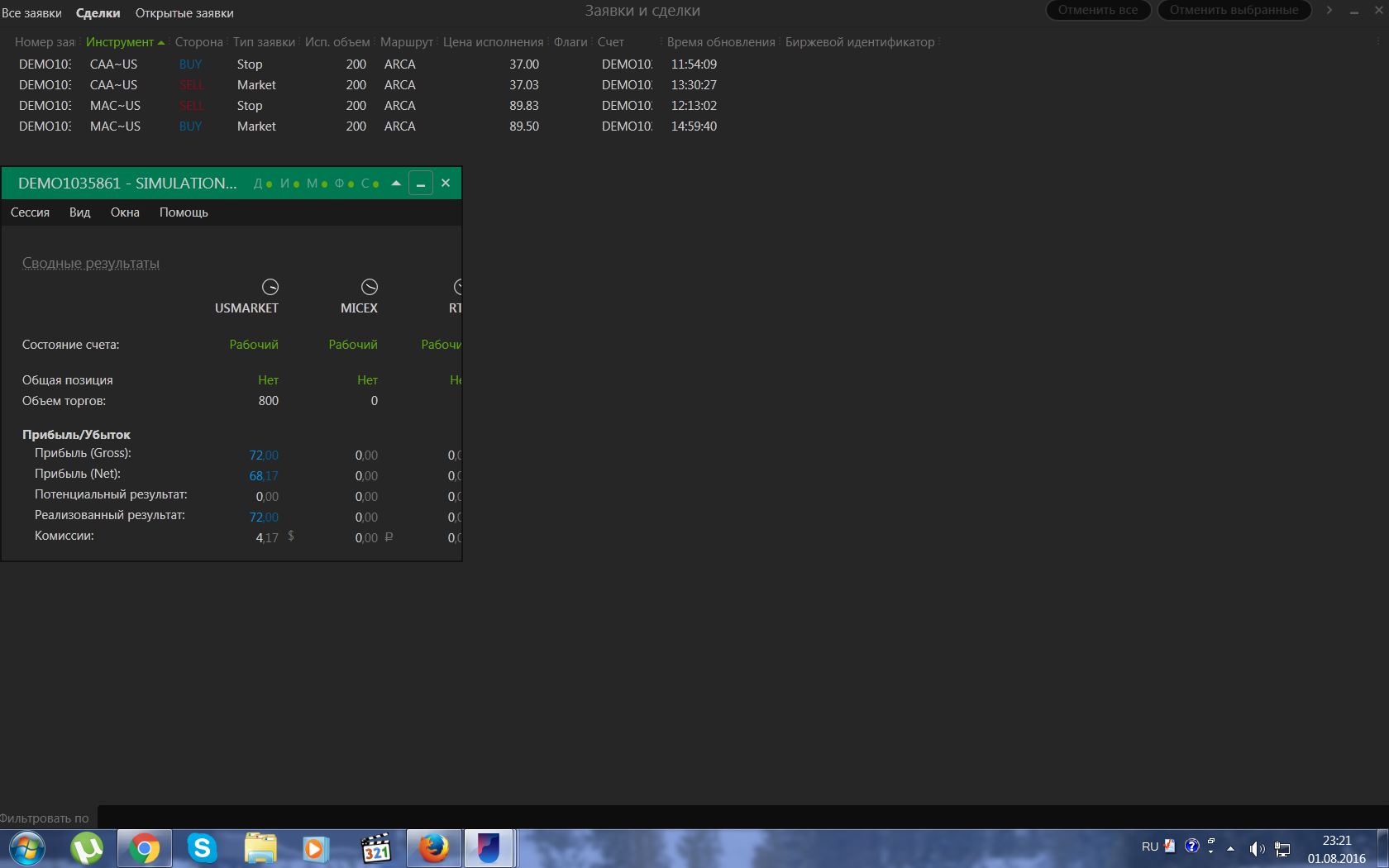The height and width of the screenshot is (868, 1389).
Task: Click the USMARKET gross profit value 72,00
Action: tap(264, 455)
